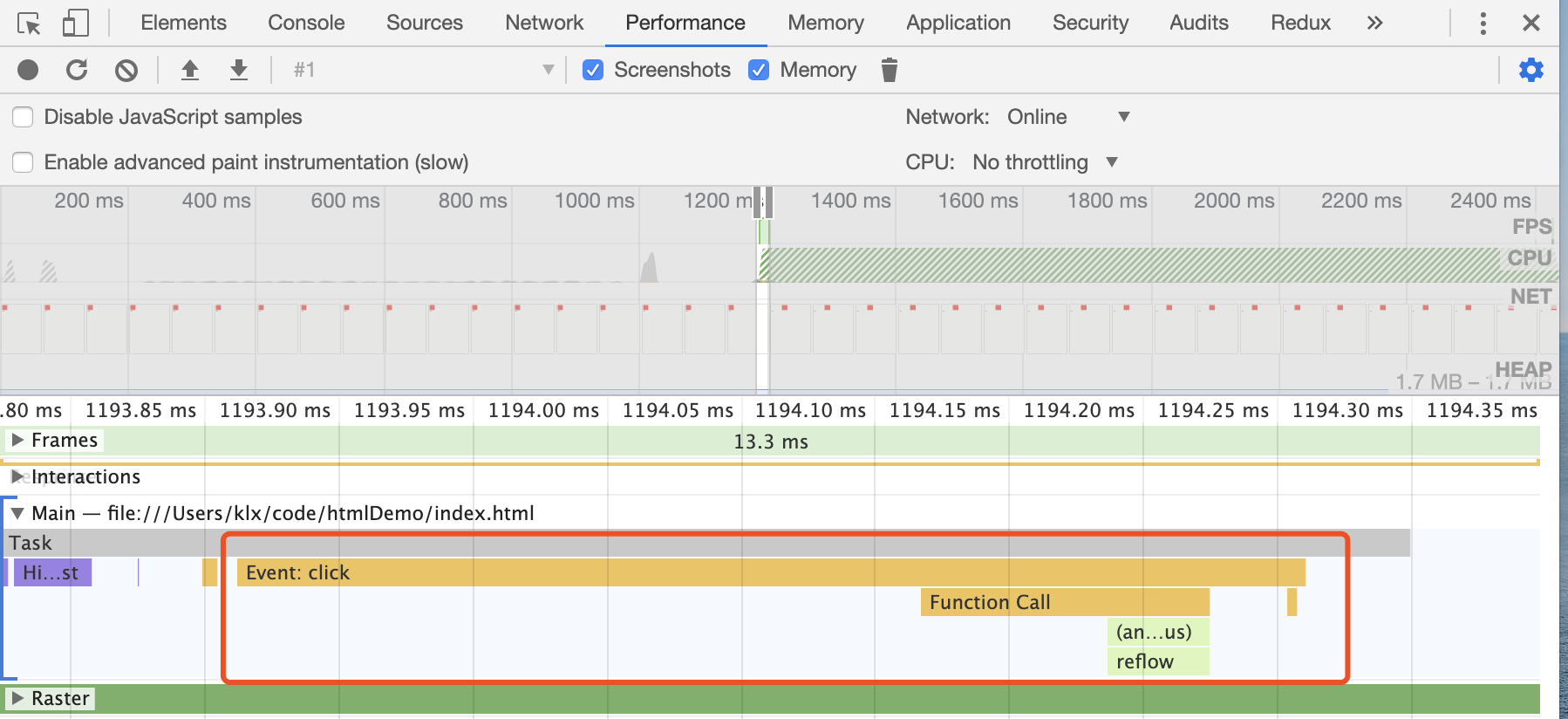Image resolution: width=1568 pixels, height=719 pixels.
Task: Click the save profile download icon
Action: pyautogui.click(x=238, y=70)
